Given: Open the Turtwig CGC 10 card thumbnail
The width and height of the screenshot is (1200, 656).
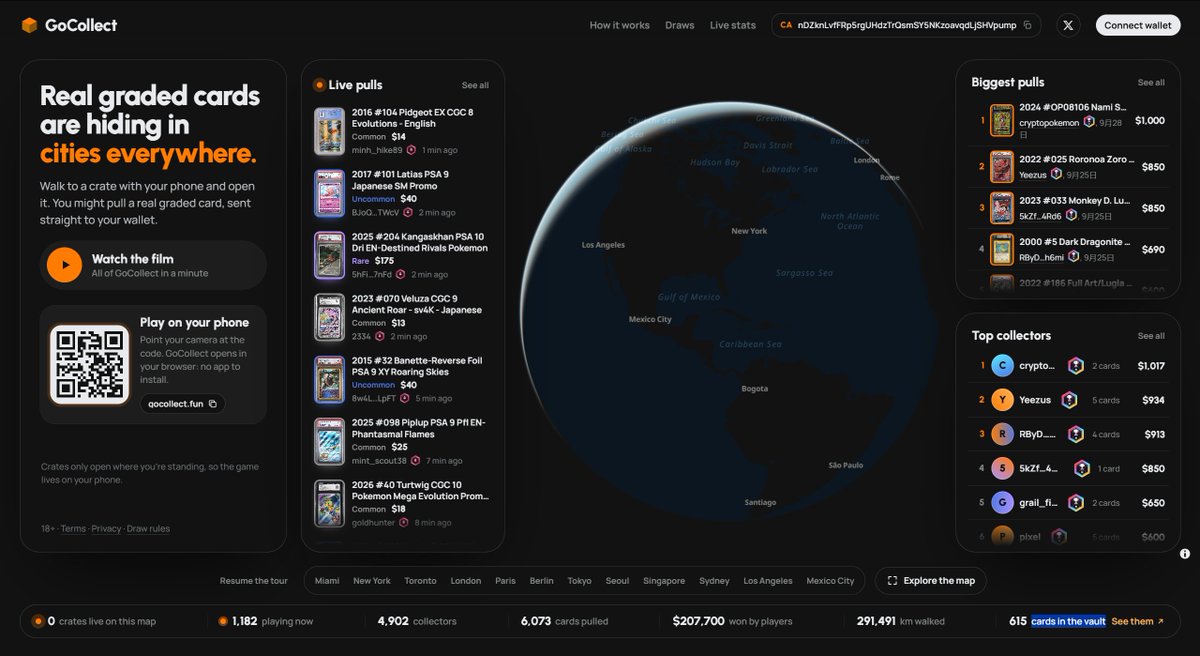Looking at the screenshot, I should pyautogui.click(x=329, y=503).
